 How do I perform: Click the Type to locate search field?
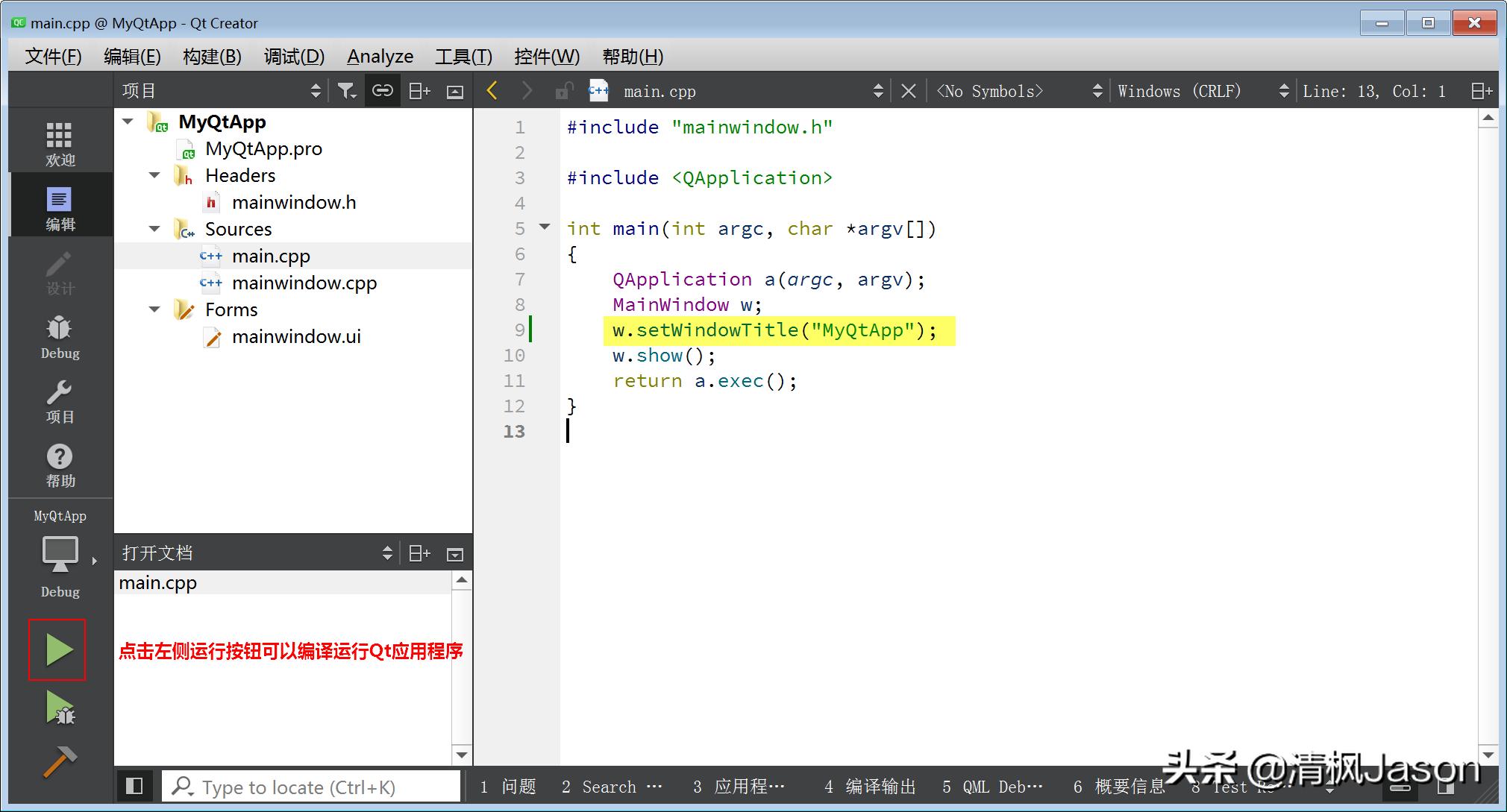[313, 786]
